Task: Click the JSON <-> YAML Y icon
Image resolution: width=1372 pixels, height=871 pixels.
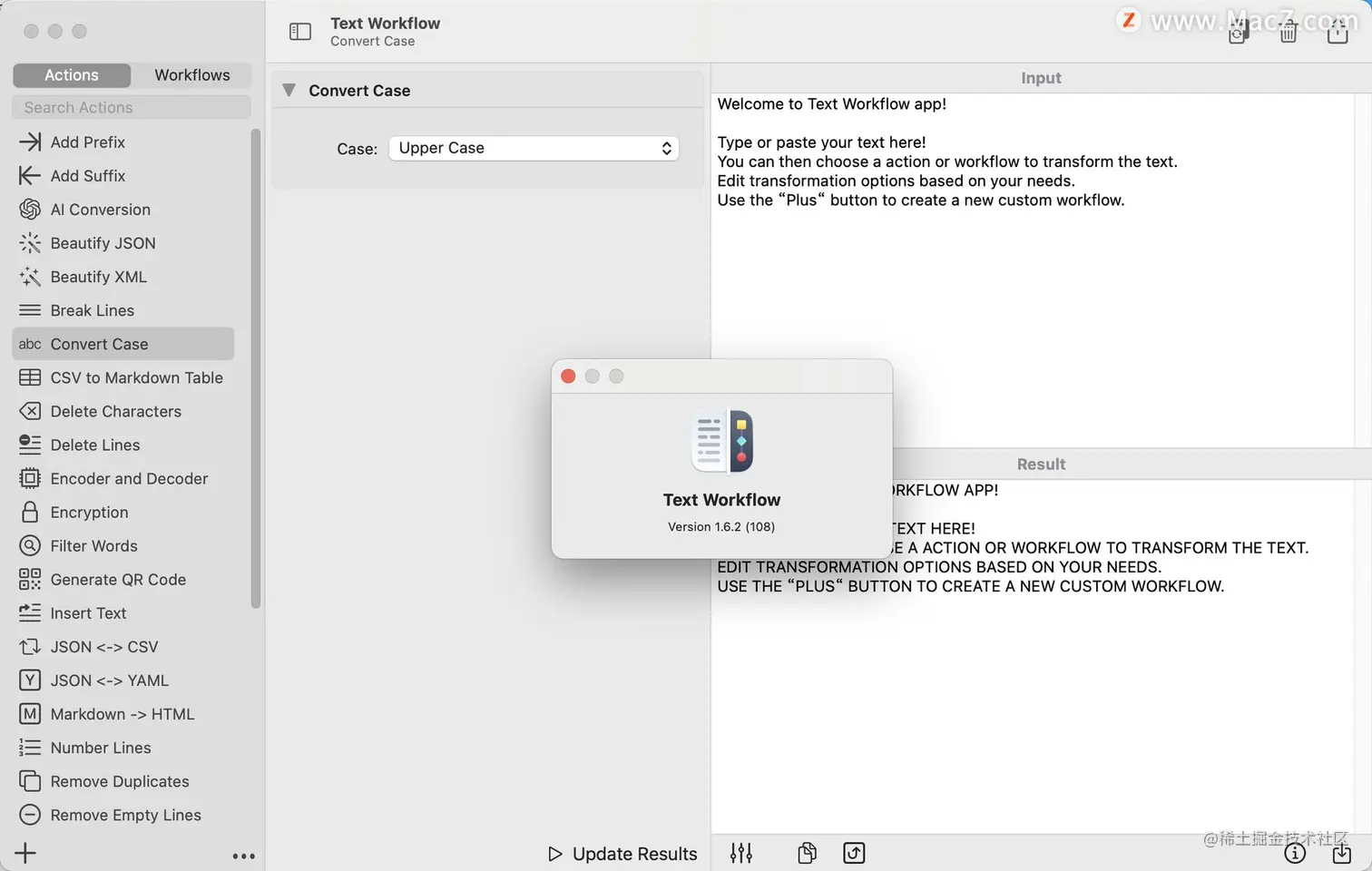Action: 30,680
